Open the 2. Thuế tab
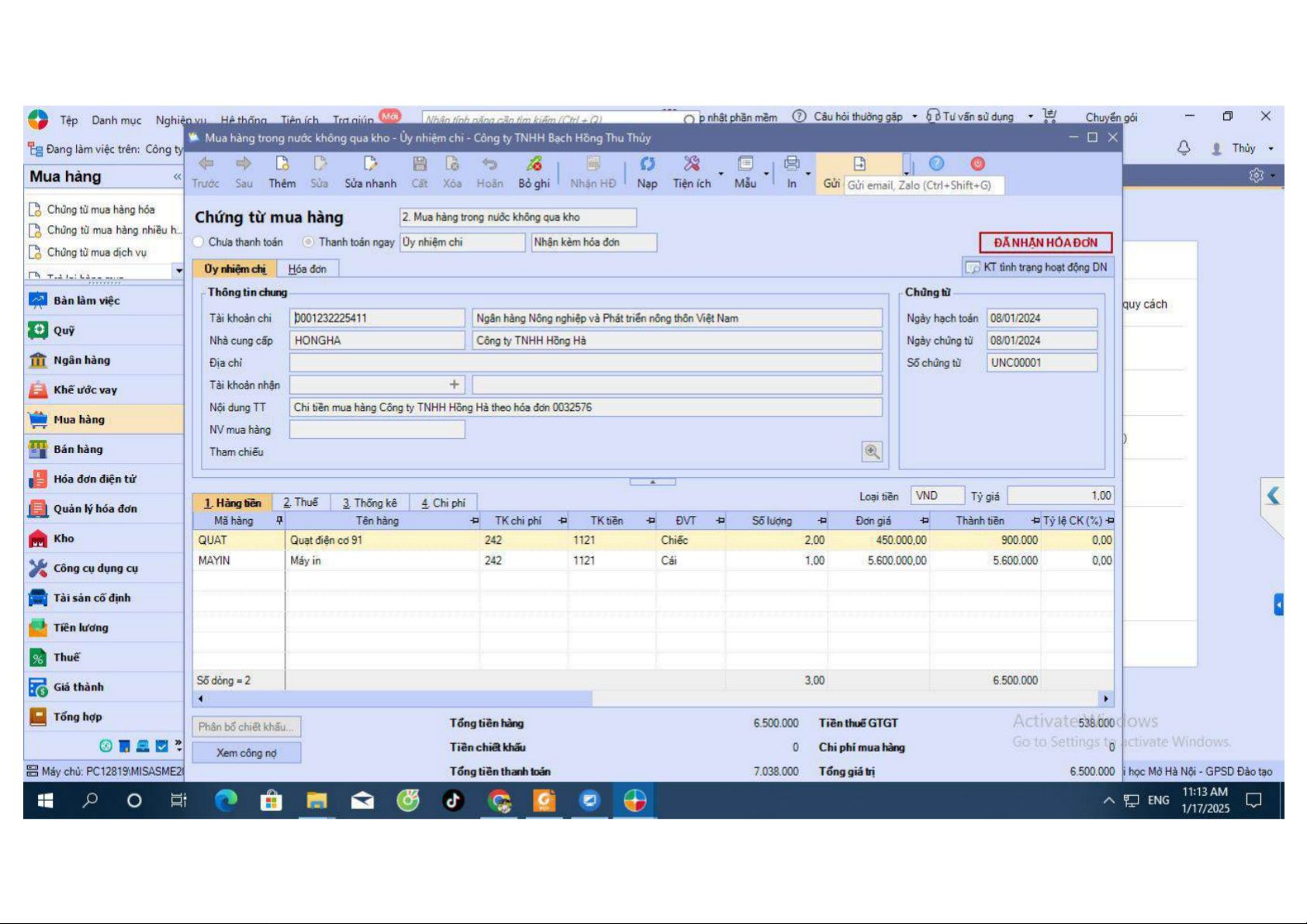1307x924 pixels. [300, 503]
